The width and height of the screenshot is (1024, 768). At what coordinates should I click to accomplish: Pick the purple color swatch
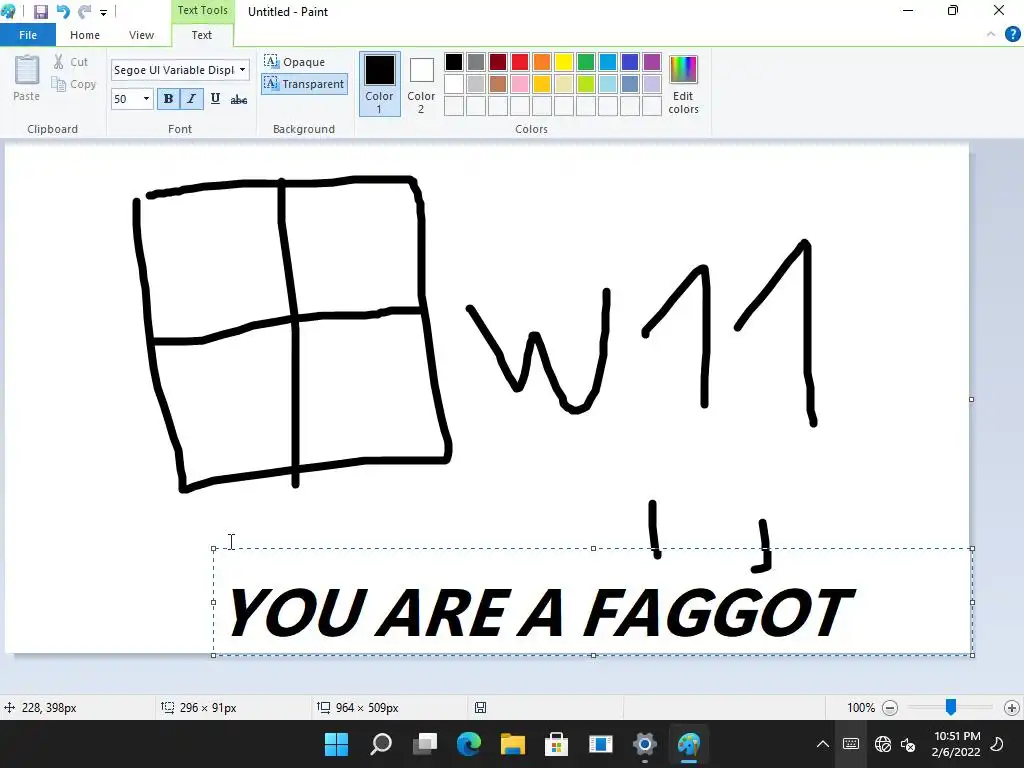[x=652, y=62]
